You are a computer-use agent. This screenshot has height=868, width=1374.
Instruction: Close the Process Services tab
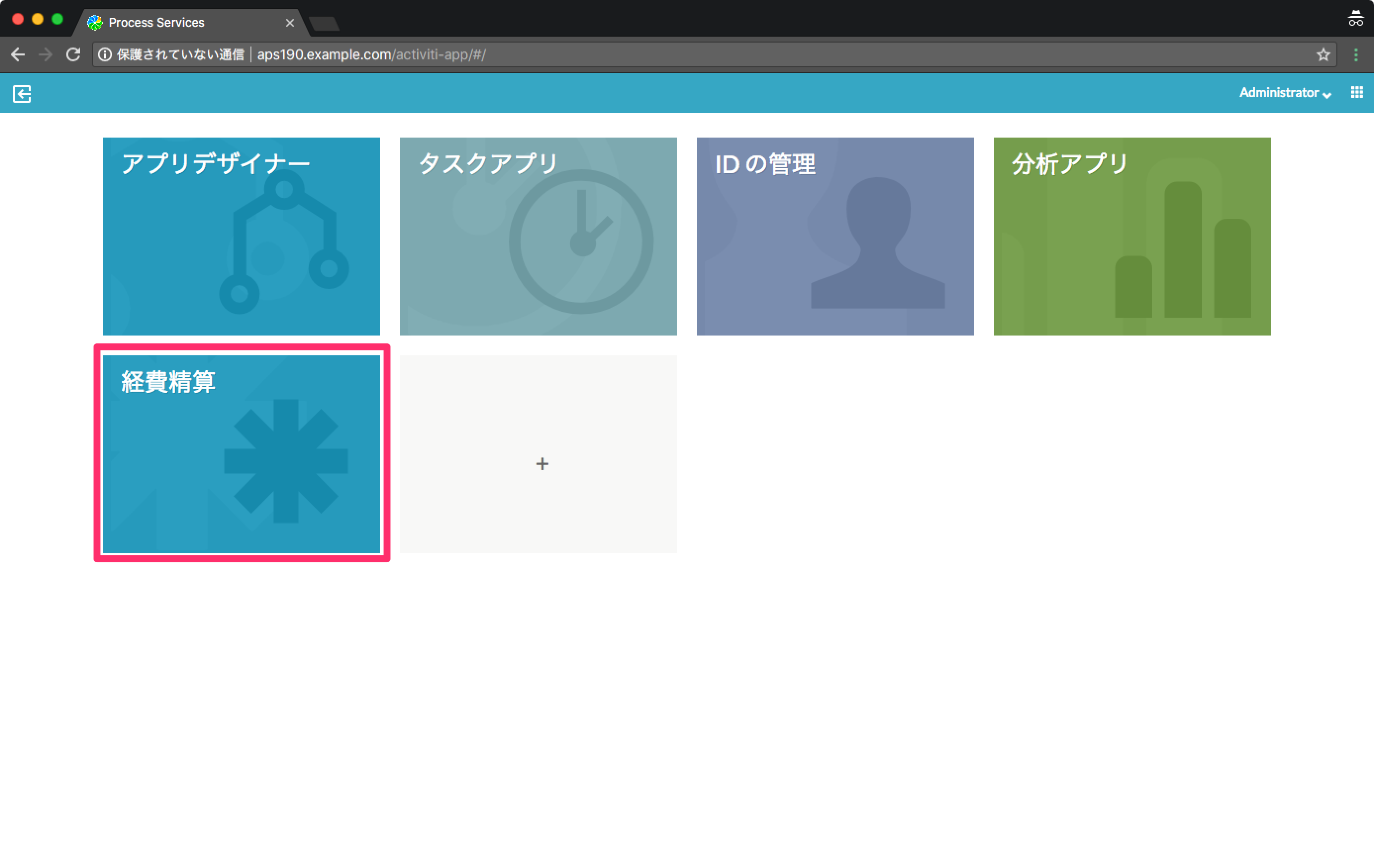tap(290, 23)
